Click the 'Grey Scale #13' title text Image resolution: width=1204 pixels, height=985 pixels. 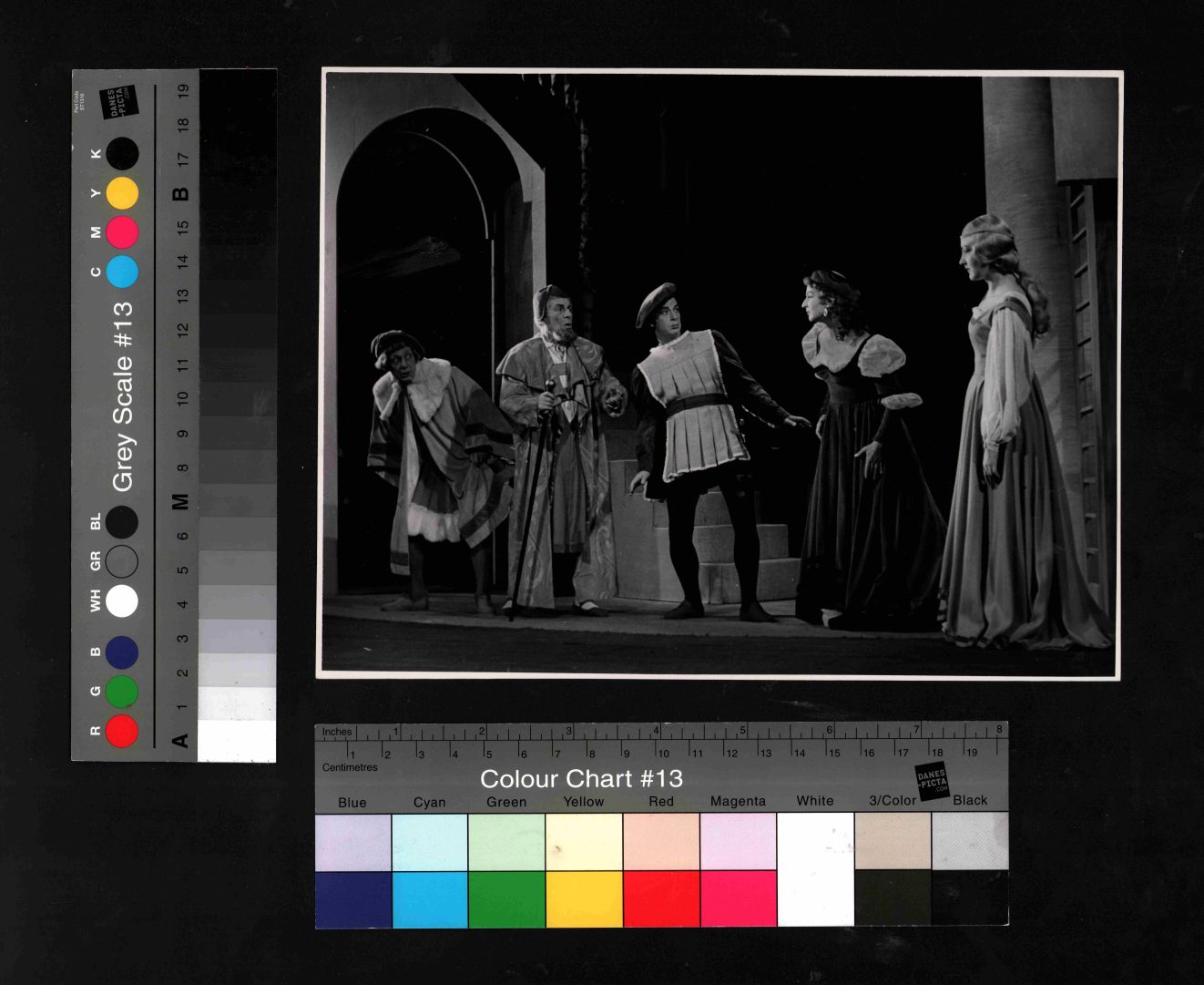[122, 396]
